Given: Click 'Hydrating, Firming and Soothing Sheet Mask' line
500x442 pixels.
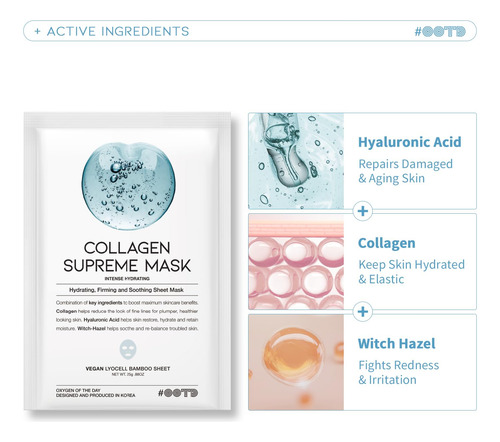Looking at the screenshot, I should tap(126, 290).
